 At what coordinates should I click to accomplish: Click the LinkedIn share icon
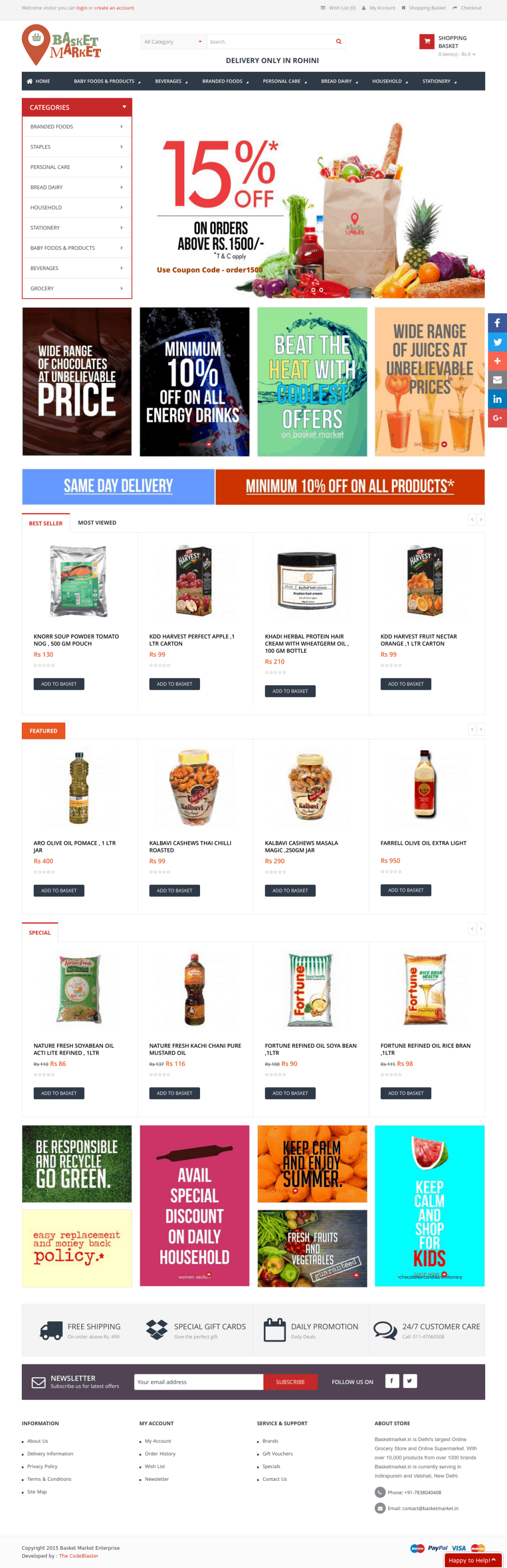tap(497, 399)
